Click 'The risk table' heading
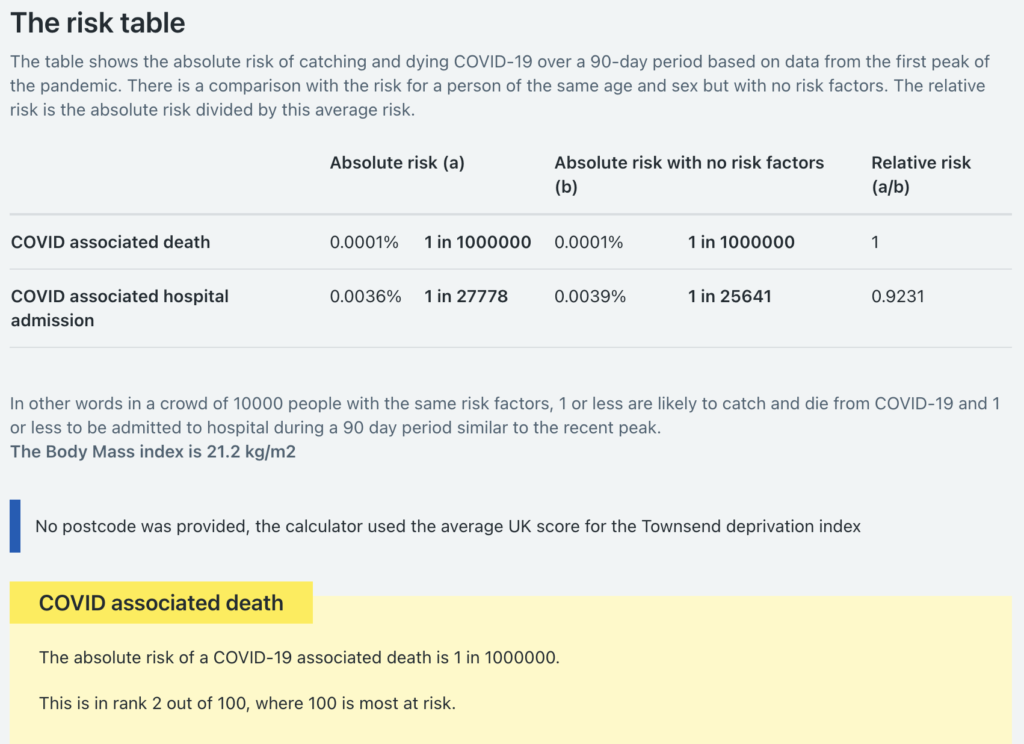1024x744 pixels. click(98, 23)
